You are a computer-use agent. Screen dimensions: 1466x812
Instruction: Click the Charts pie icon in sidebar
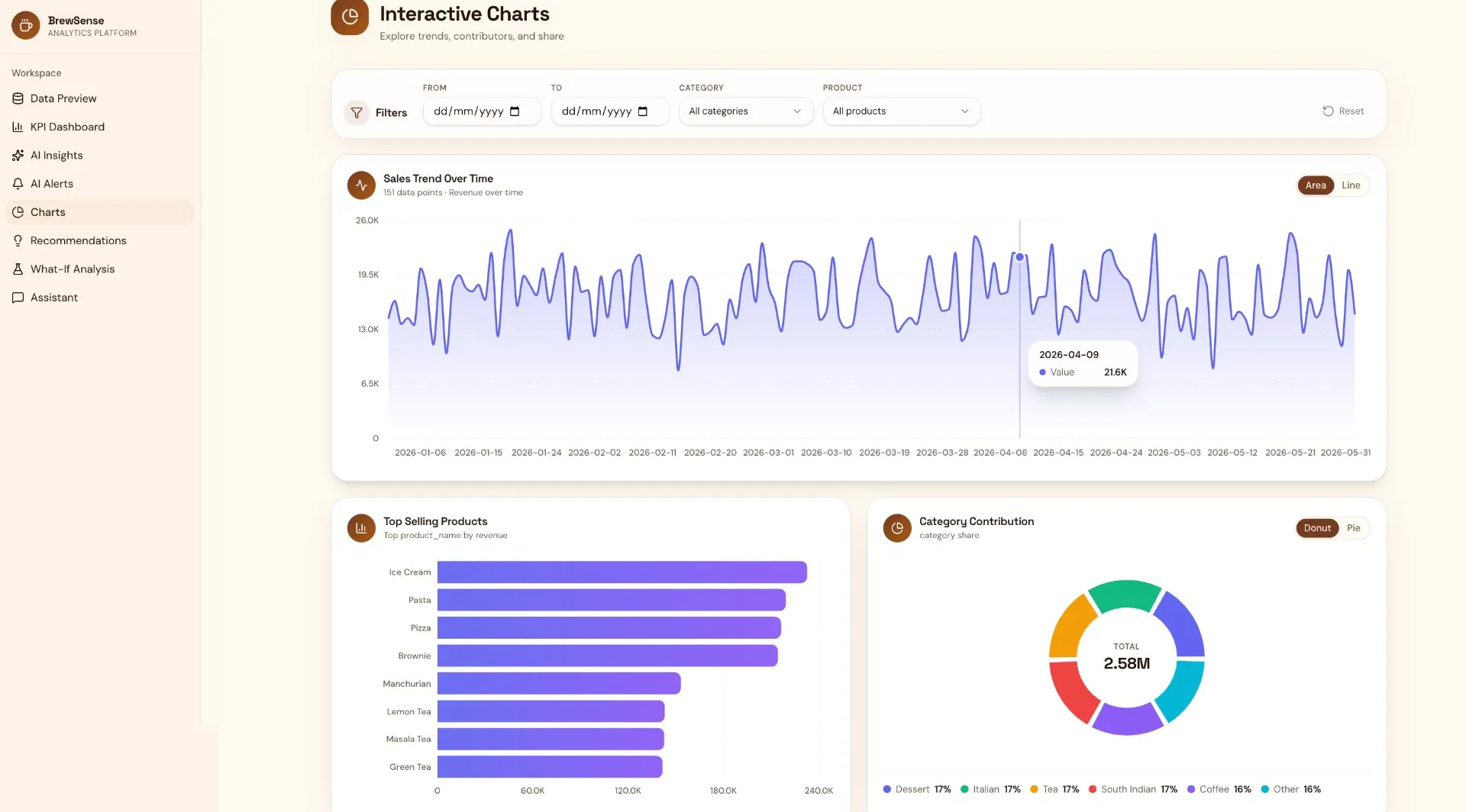[x=18, y=212]
